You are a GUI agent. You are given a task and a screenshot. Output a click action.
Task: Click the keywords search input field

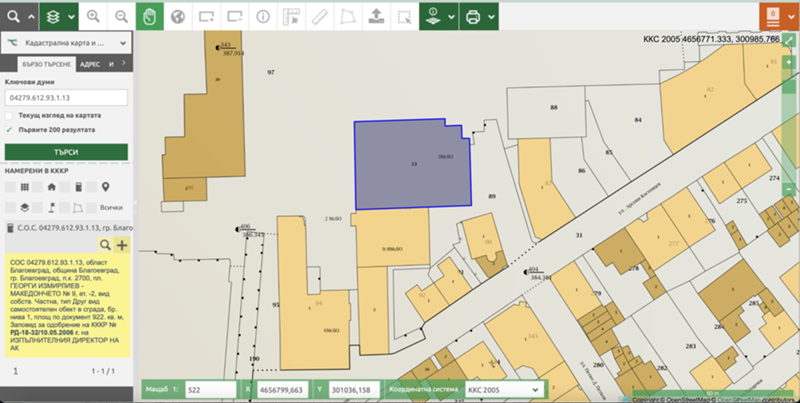[x=66, y=98]
